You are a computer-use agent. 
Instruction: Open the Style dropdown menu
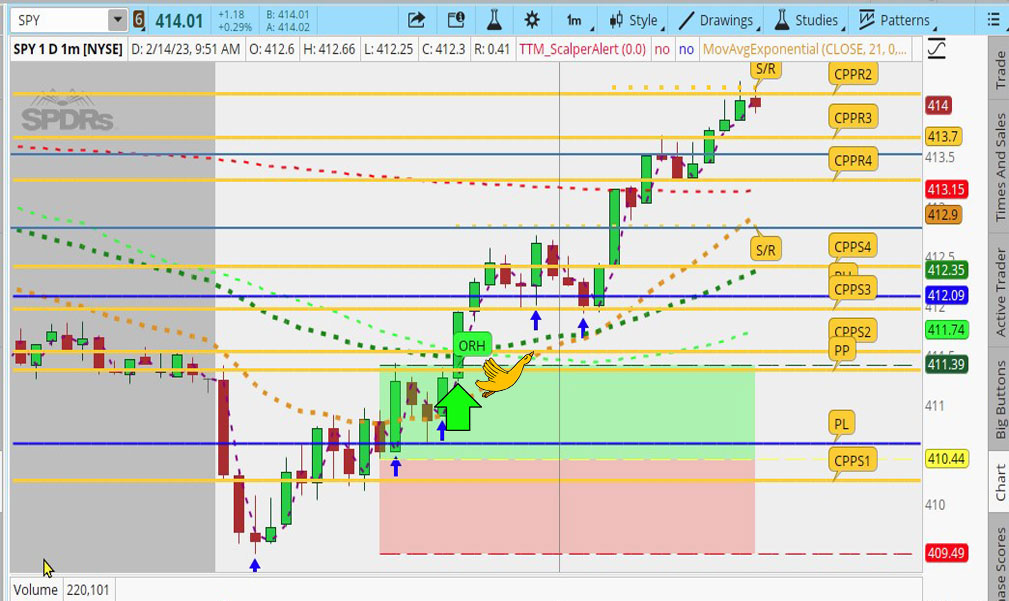(634, 21)
